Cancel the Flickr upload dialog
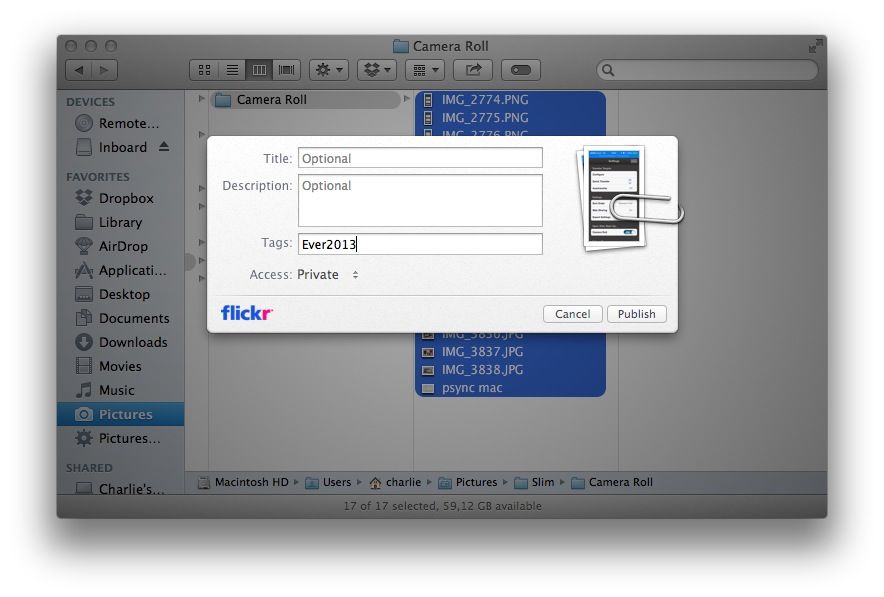Viewport: 884px width, 597px height. click(x=572, y=314)
